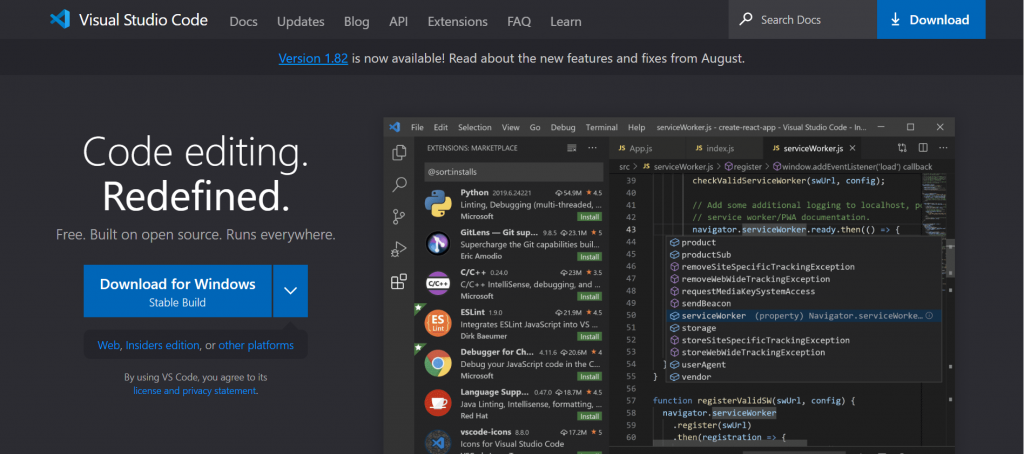This screenshot has height=454, width=1024.
Task: Click the clear extensions filter icon
Action: pos(572,148)
